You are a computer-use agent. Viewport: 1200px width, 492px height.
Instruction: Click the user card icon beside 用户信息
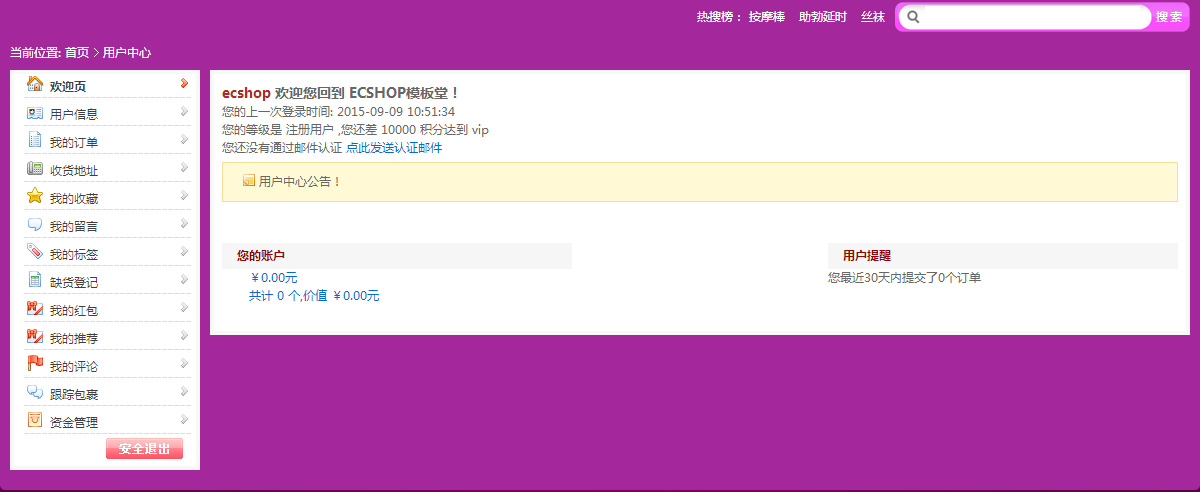35,113
